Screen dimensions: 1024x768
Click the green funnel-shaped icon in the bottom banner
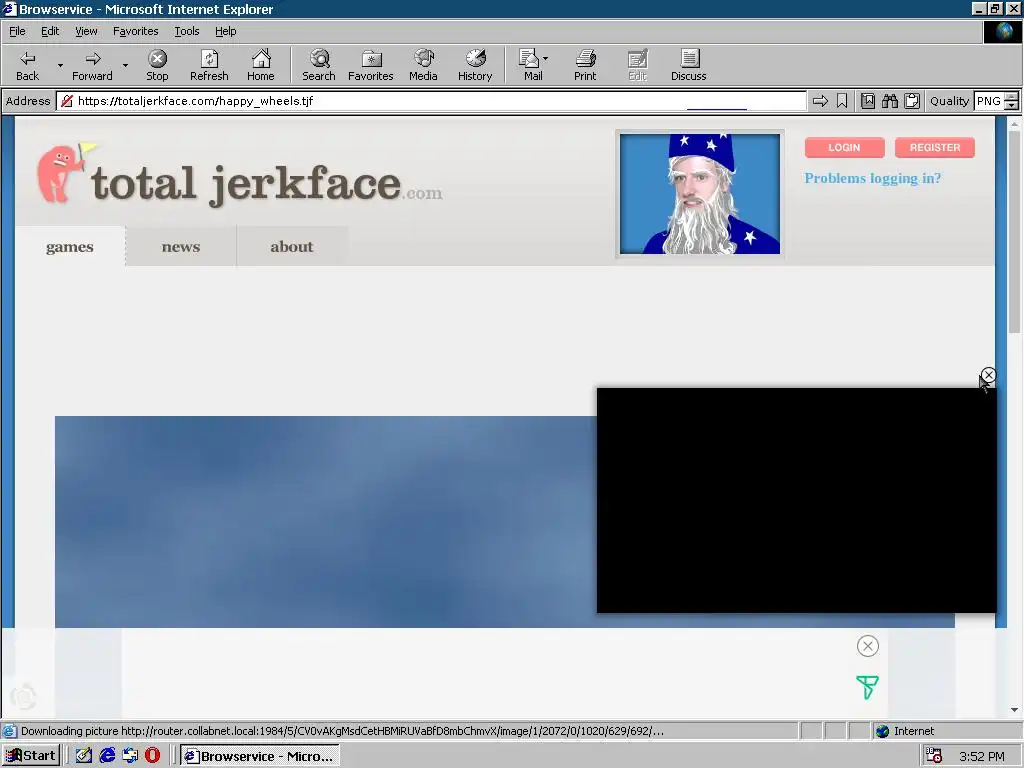[867, 687]
